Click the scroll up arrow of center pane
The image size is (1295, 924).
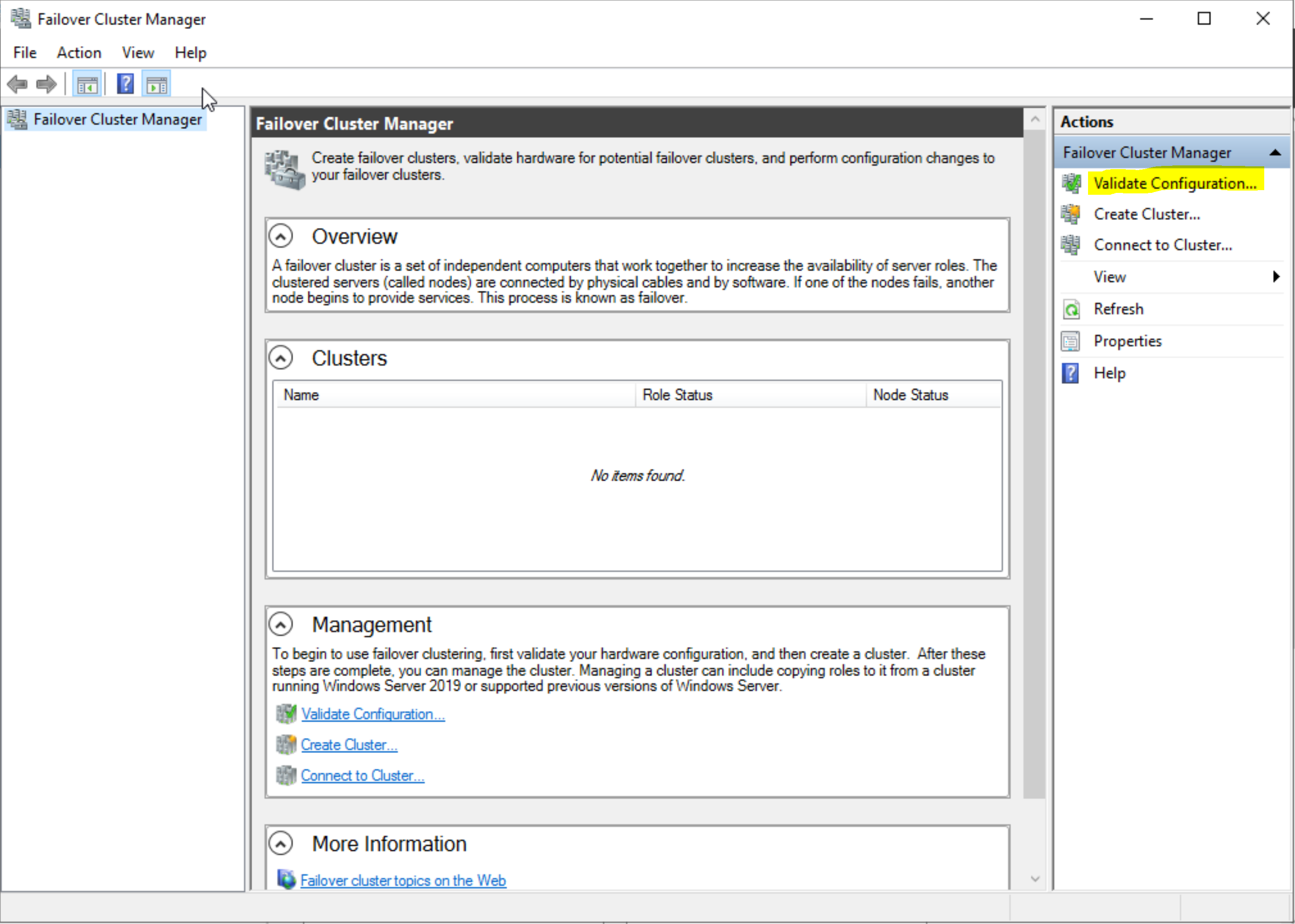1035,119
